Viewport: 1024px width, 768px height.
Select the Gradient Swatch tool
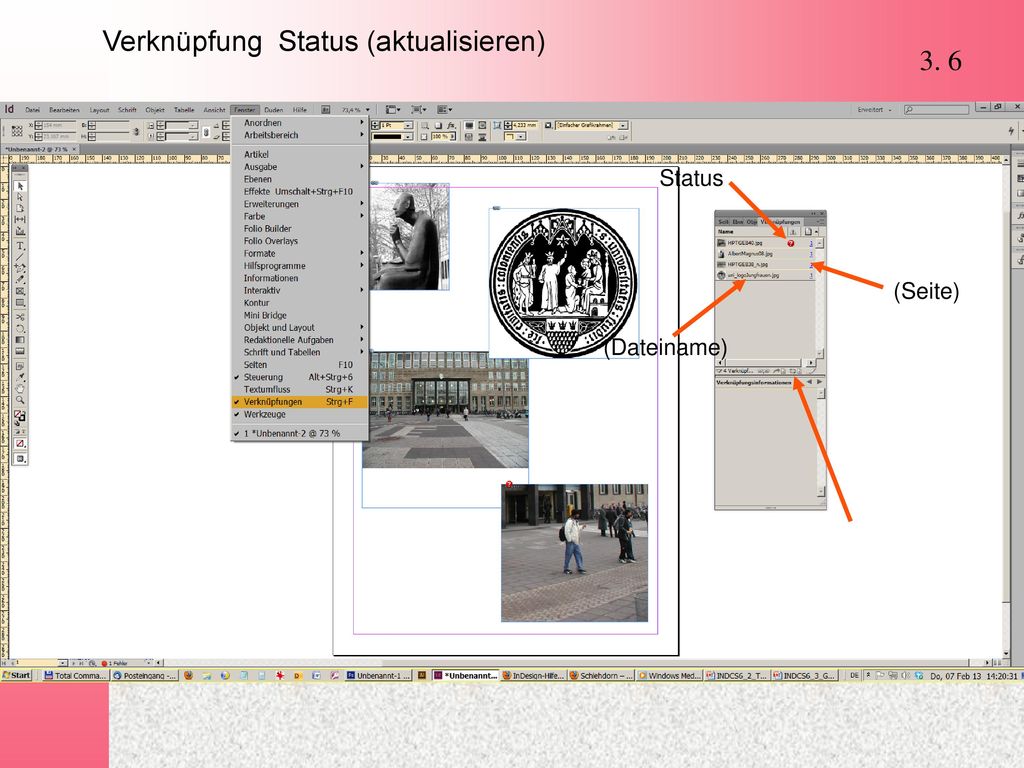tap(20, 340)
